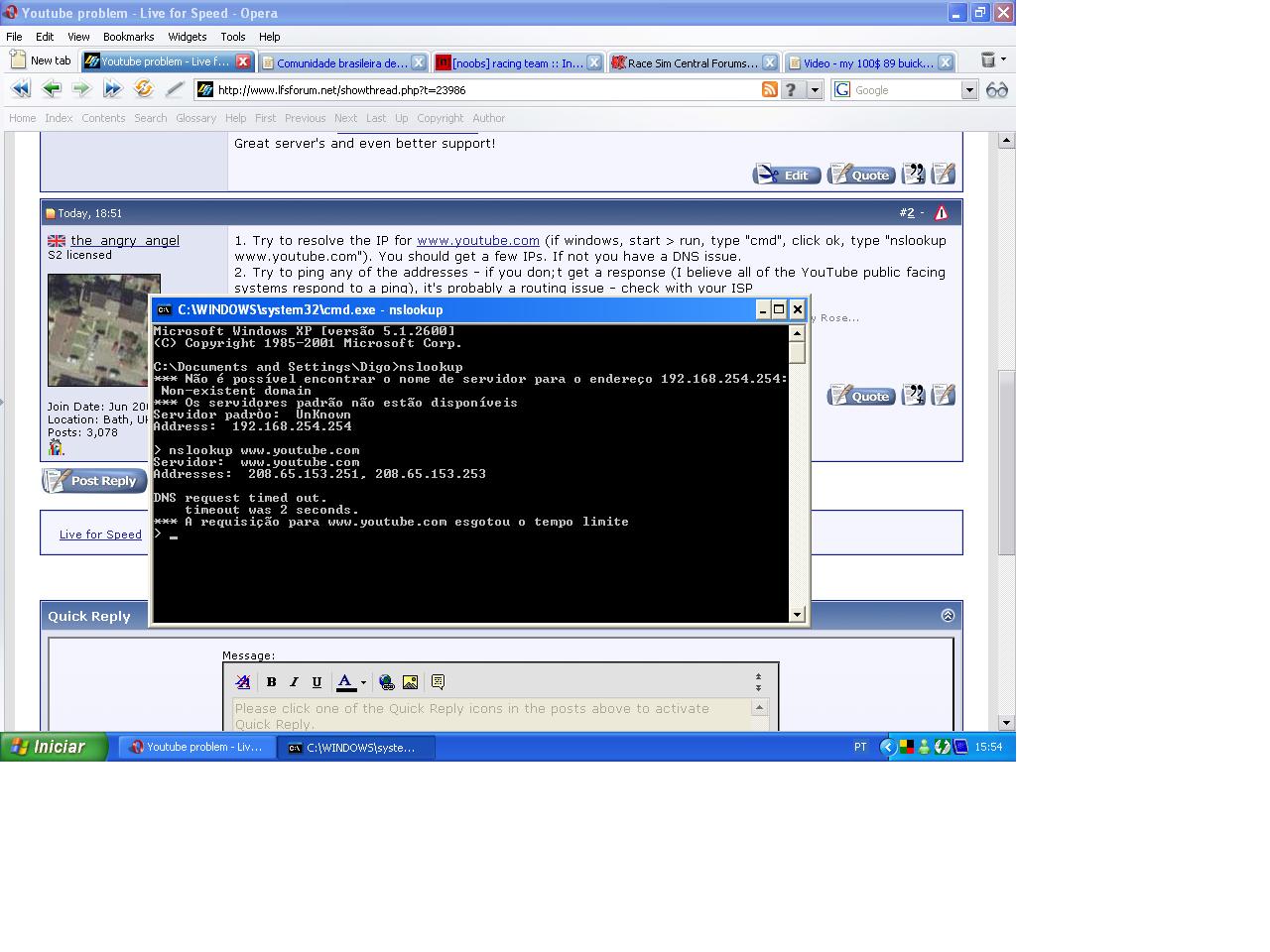Open the Google search box dropdown
The width and height of the screenshot is (1270, 952).
(969, 89)
